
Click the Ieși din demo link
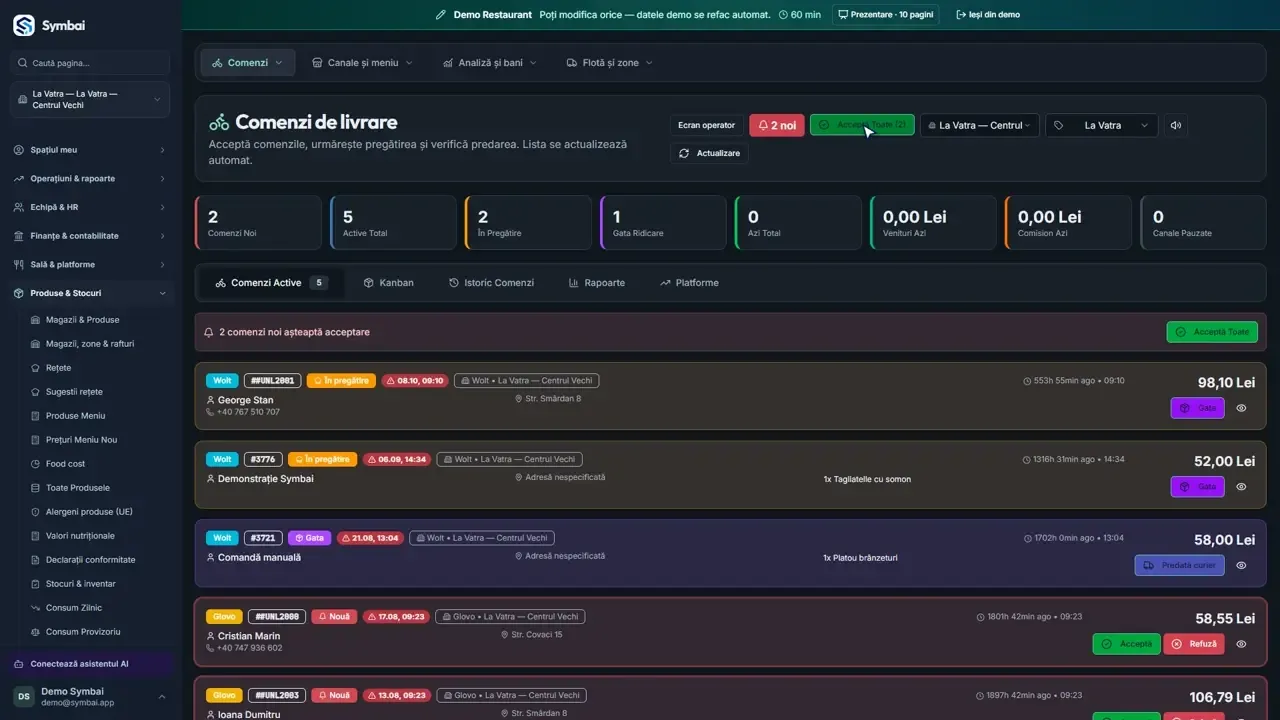click(988, 15)
